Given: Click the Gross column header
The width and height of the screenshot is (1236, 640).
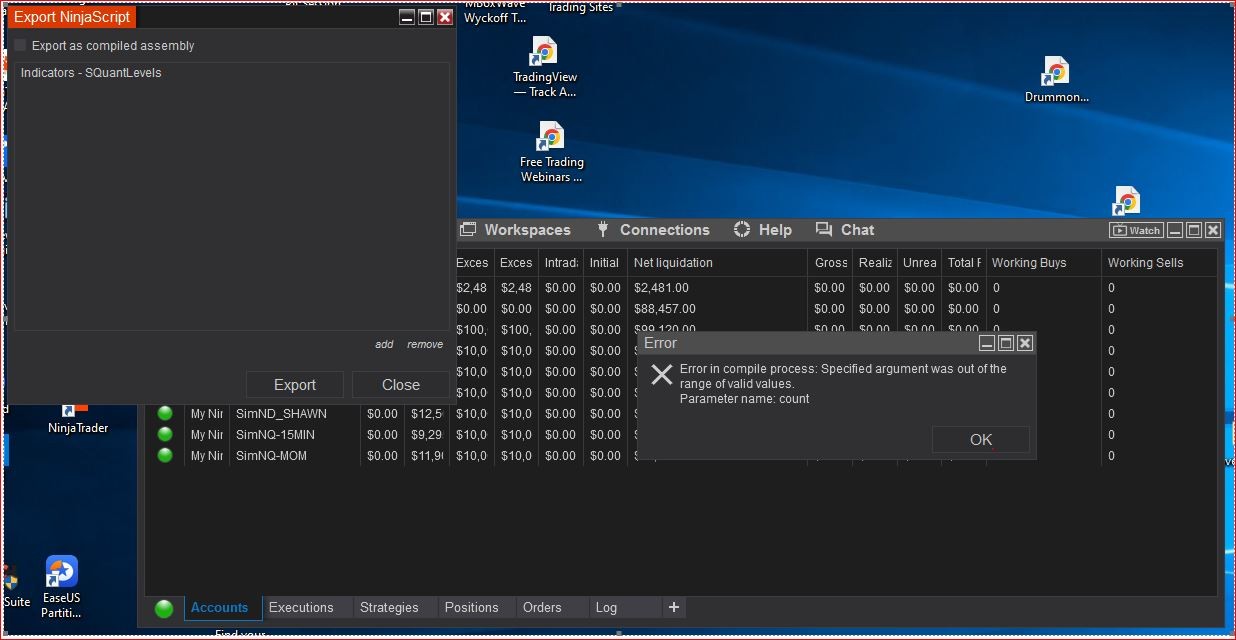Looking at the screenshot, I should tap(830, 263).
